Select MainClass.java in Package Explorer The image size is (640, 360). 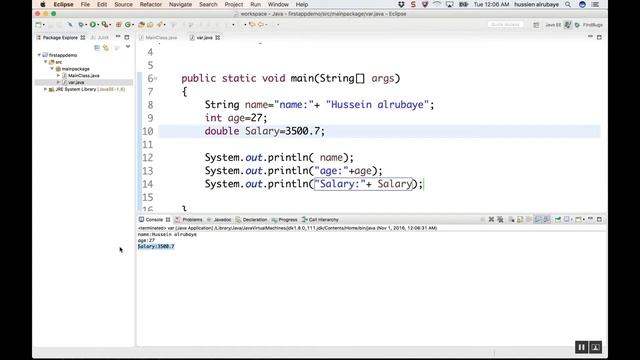[84, 76]
